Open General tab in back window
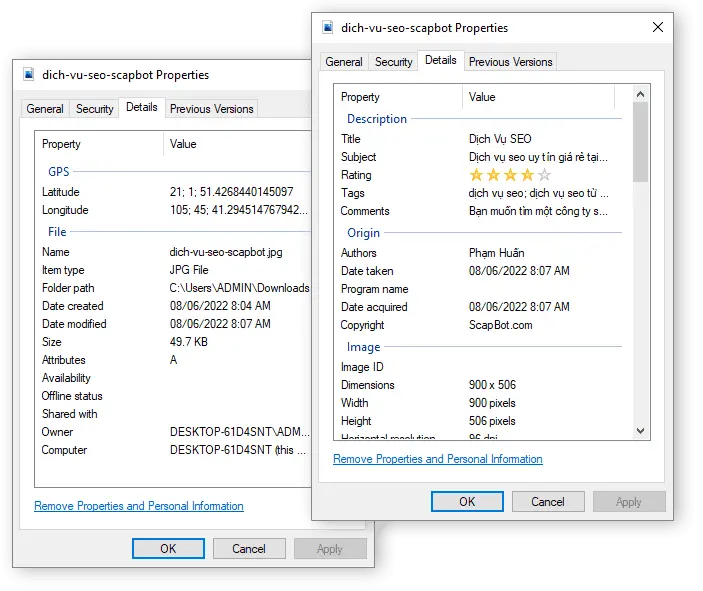The image size is (703, 591). point(45,109)
